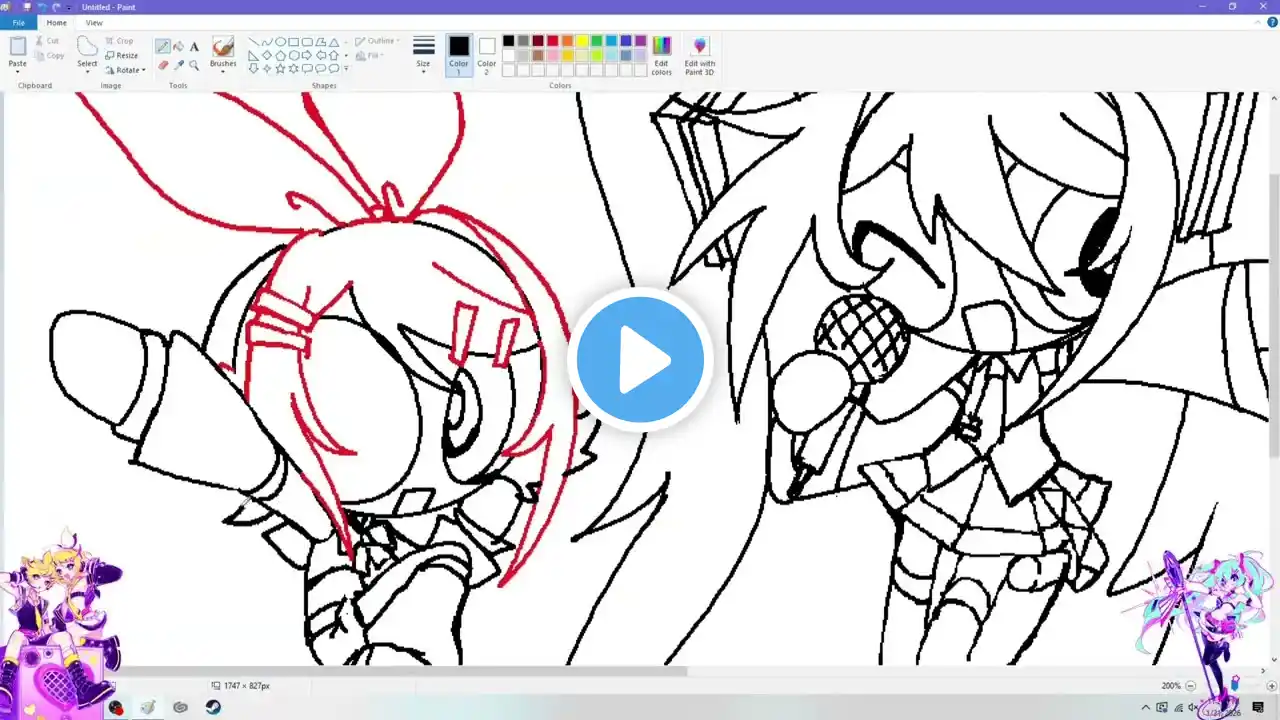Open the shape Fill dropdown

tap(369, 56)
